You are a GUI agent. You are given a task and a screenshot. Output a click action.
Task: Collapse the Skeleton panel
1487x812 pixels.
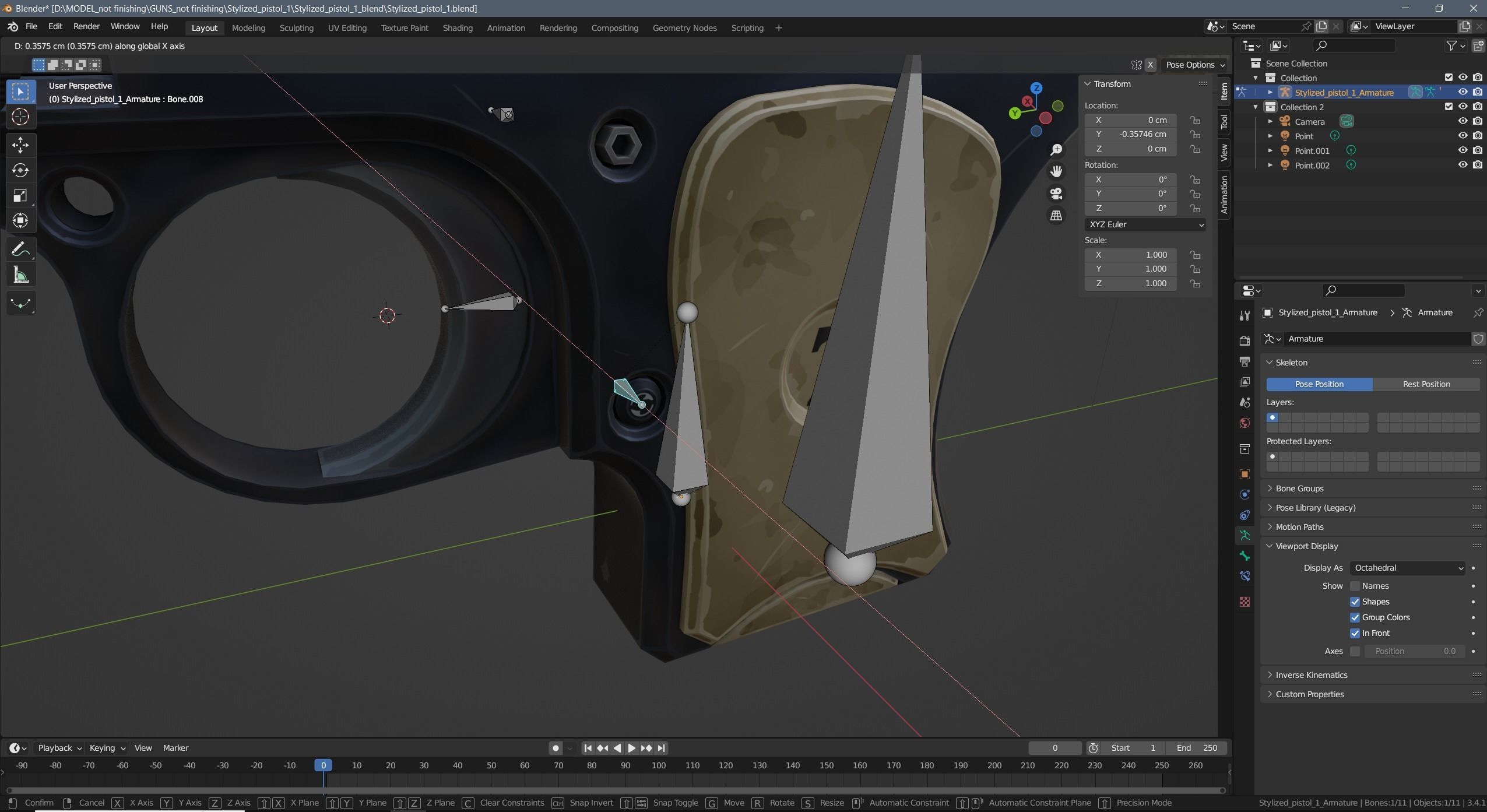coord(1291,363)
